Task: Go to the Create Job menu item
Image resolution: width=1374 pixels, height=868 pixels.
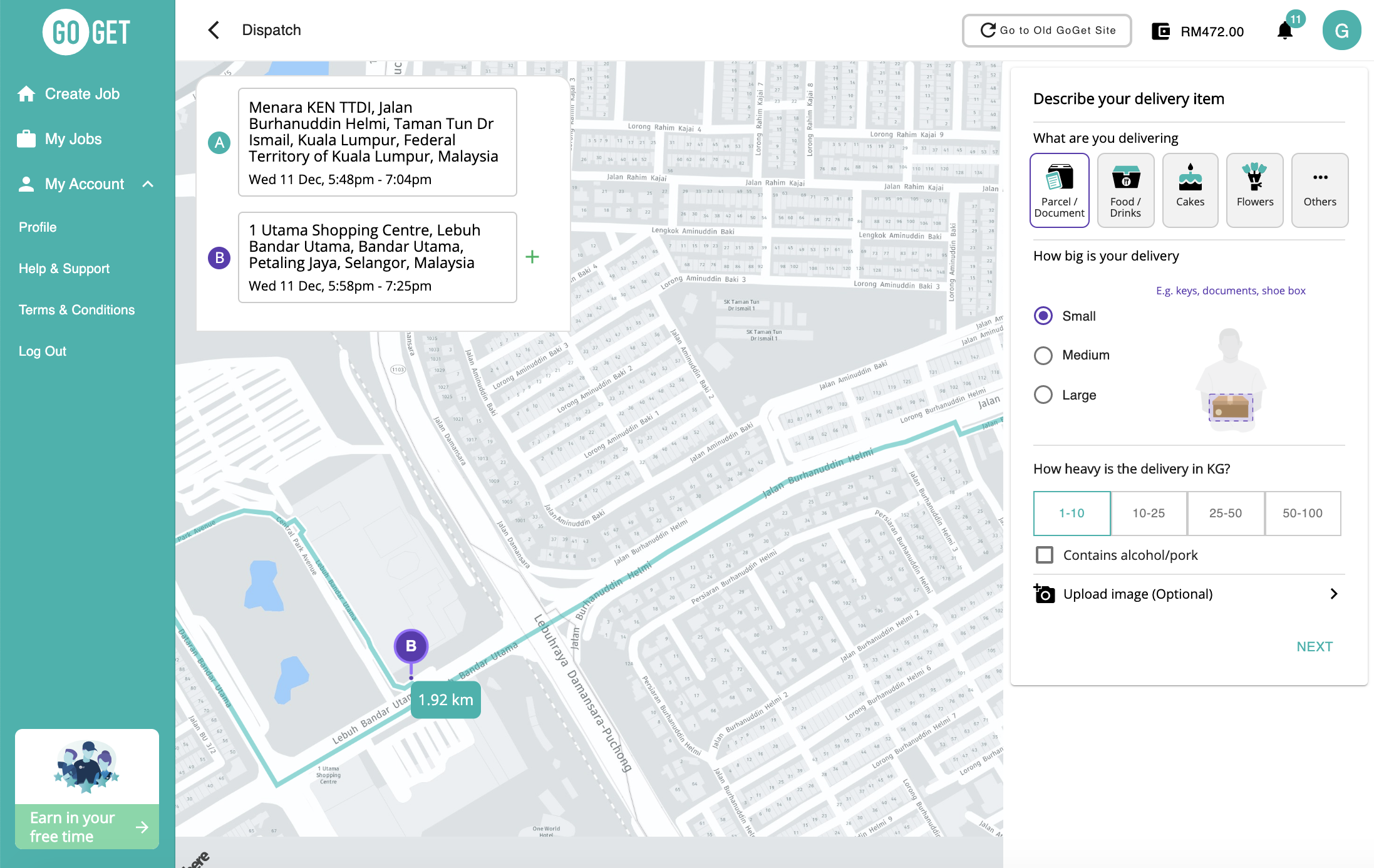Action: 82,94
